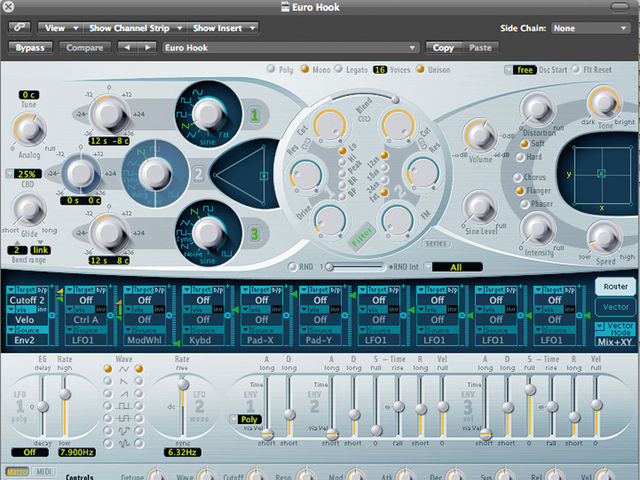Viewport: 640px width, 480px height.
Task: Toggle the RND randomize button
Action: [292, 267]
